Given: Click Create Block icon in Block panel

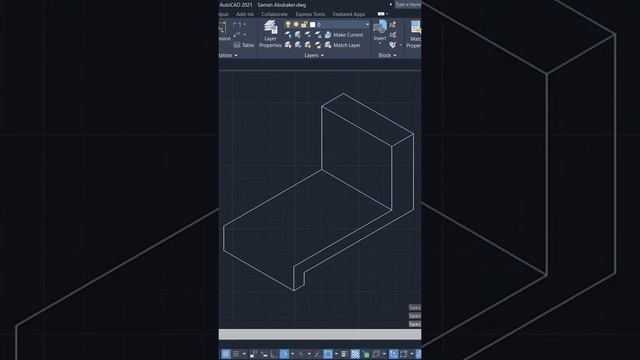Looking at the screenshot, I should click(x=392, y=25).
